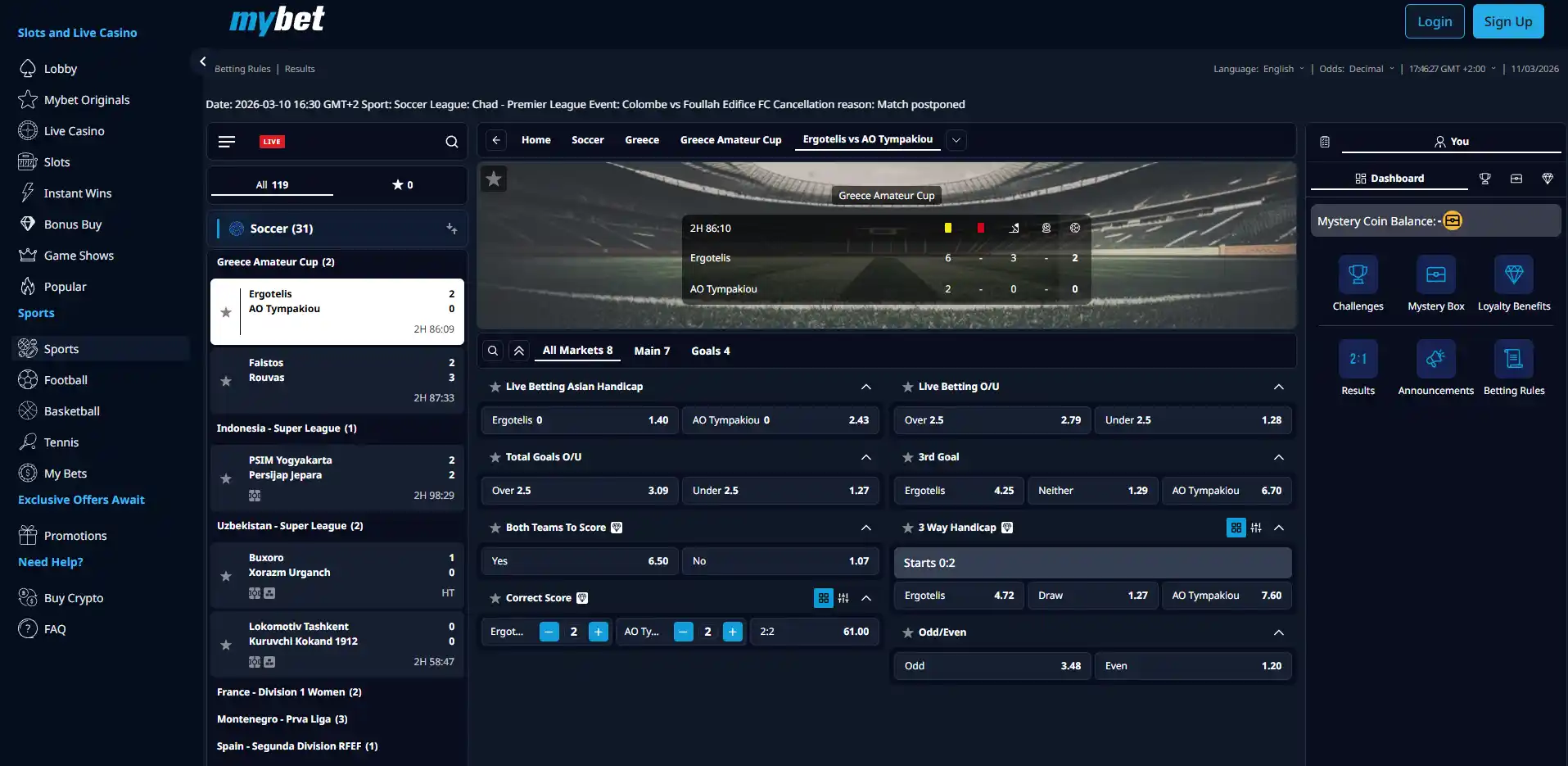1568x766 pixels.
Task: Switch 3 Way Handicap to grid view
Action: [1236, 528]
